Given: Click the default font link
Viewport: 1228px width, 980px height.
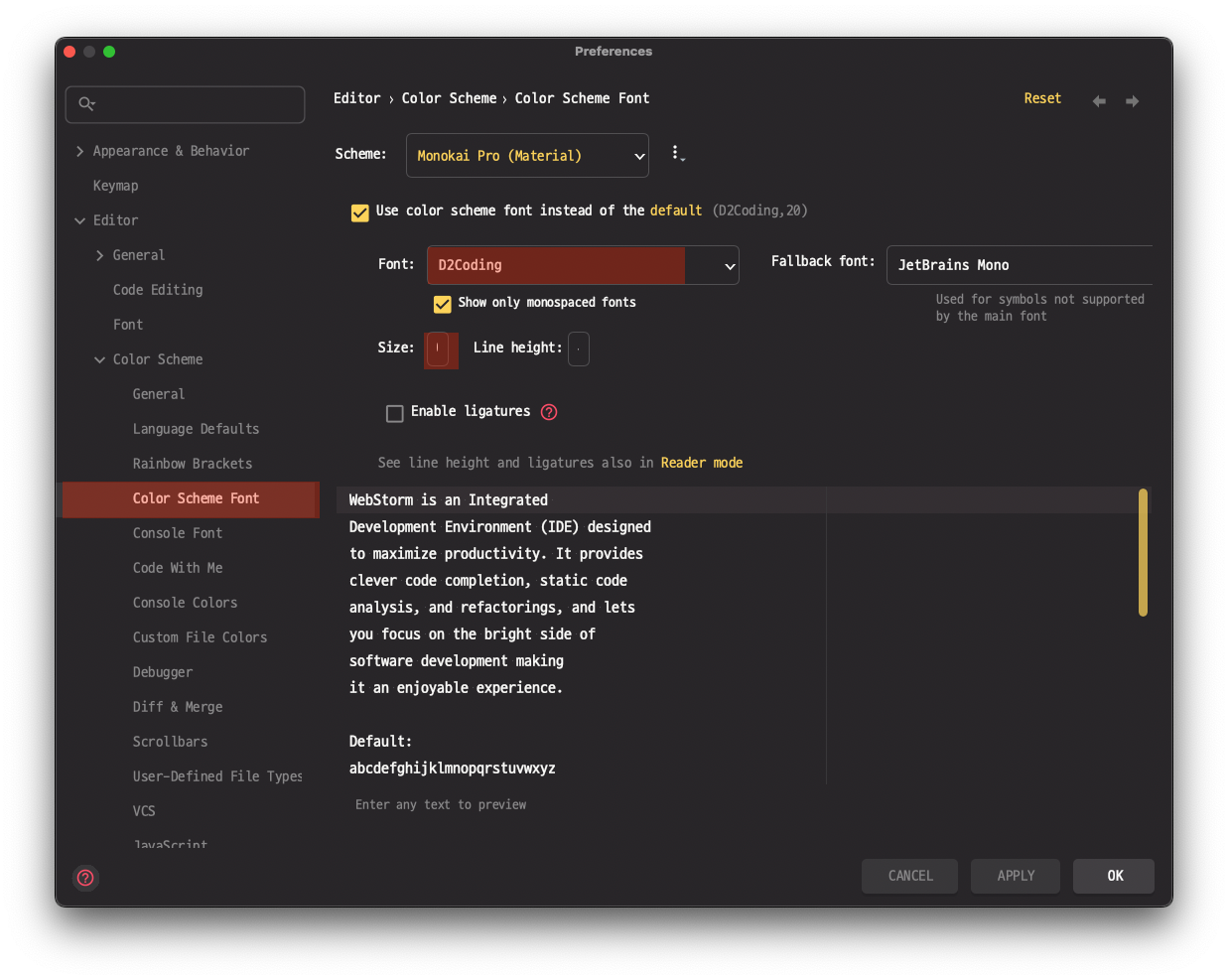Looking at the screenshot, I should (676, 210).
